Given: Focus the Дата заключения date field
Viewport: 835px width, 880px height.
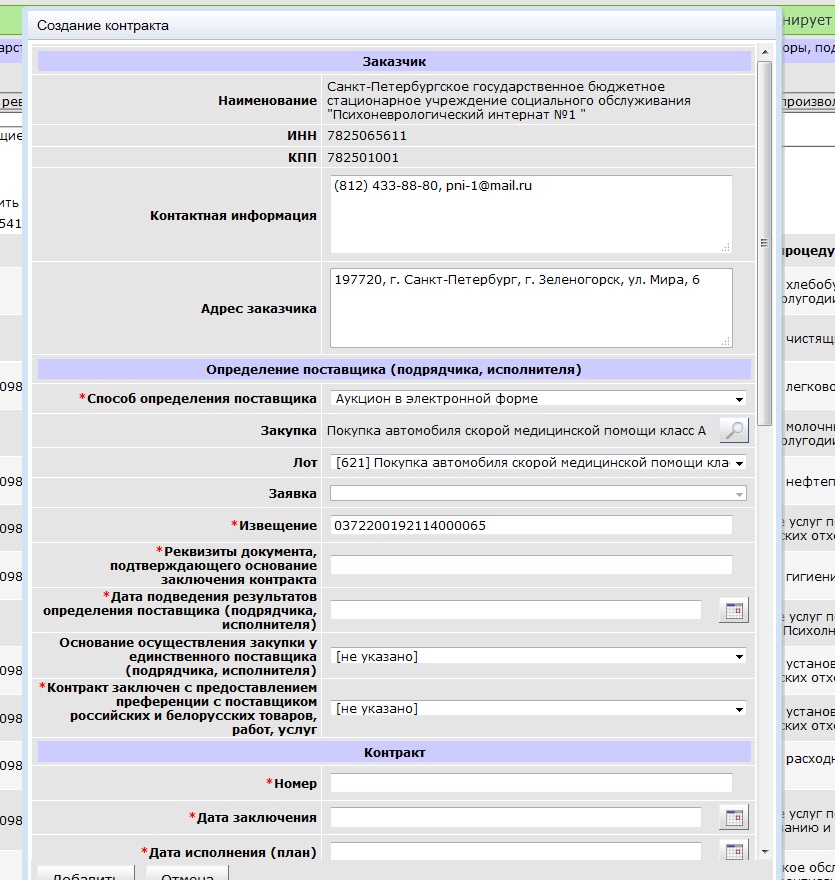Looking at the screenshot, I should 516,817.
